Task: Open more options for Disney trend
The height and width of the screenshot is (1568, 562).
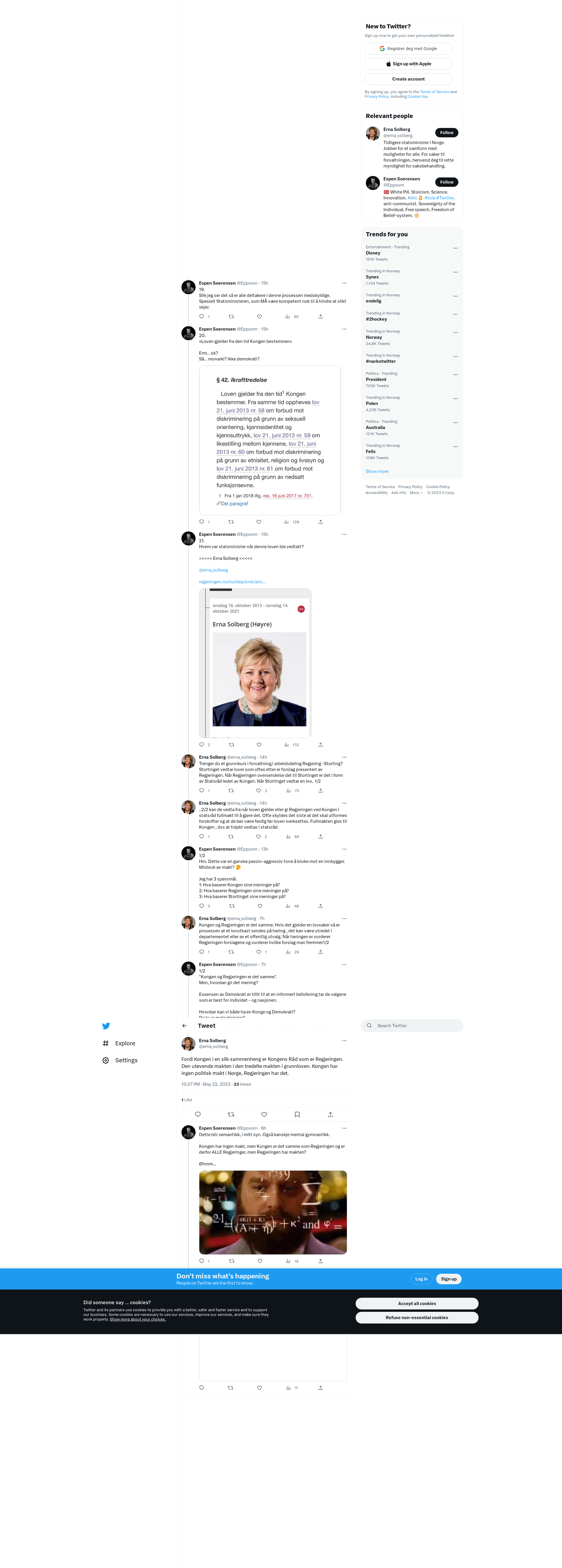Action: click(455, 248)
